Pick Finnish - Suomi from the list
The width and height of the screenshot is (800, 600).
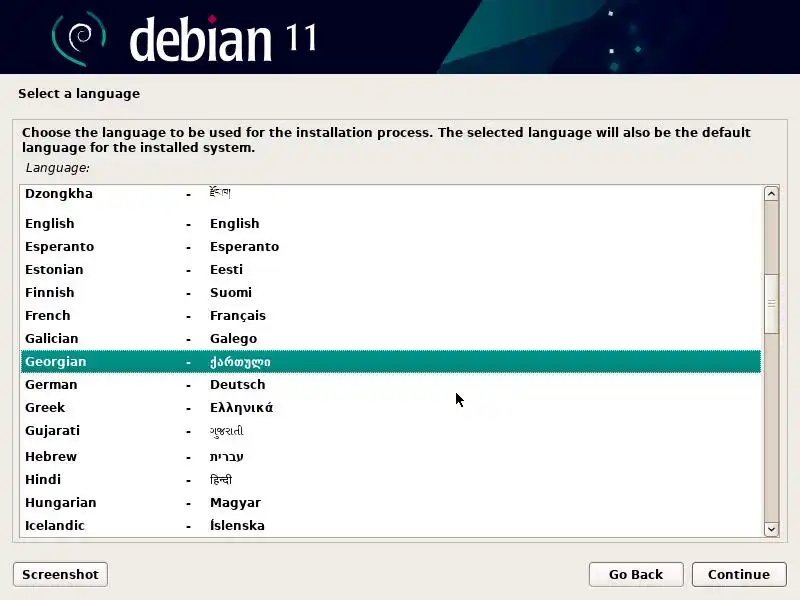point(391,292)
